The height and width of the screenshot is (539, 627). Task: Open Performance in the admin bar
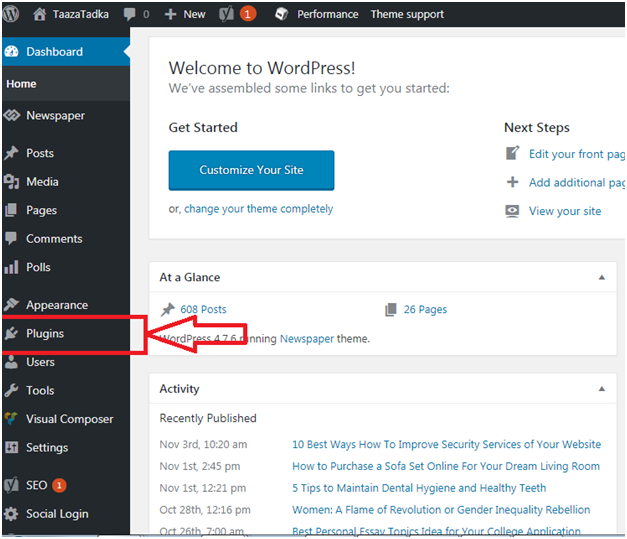327,14
